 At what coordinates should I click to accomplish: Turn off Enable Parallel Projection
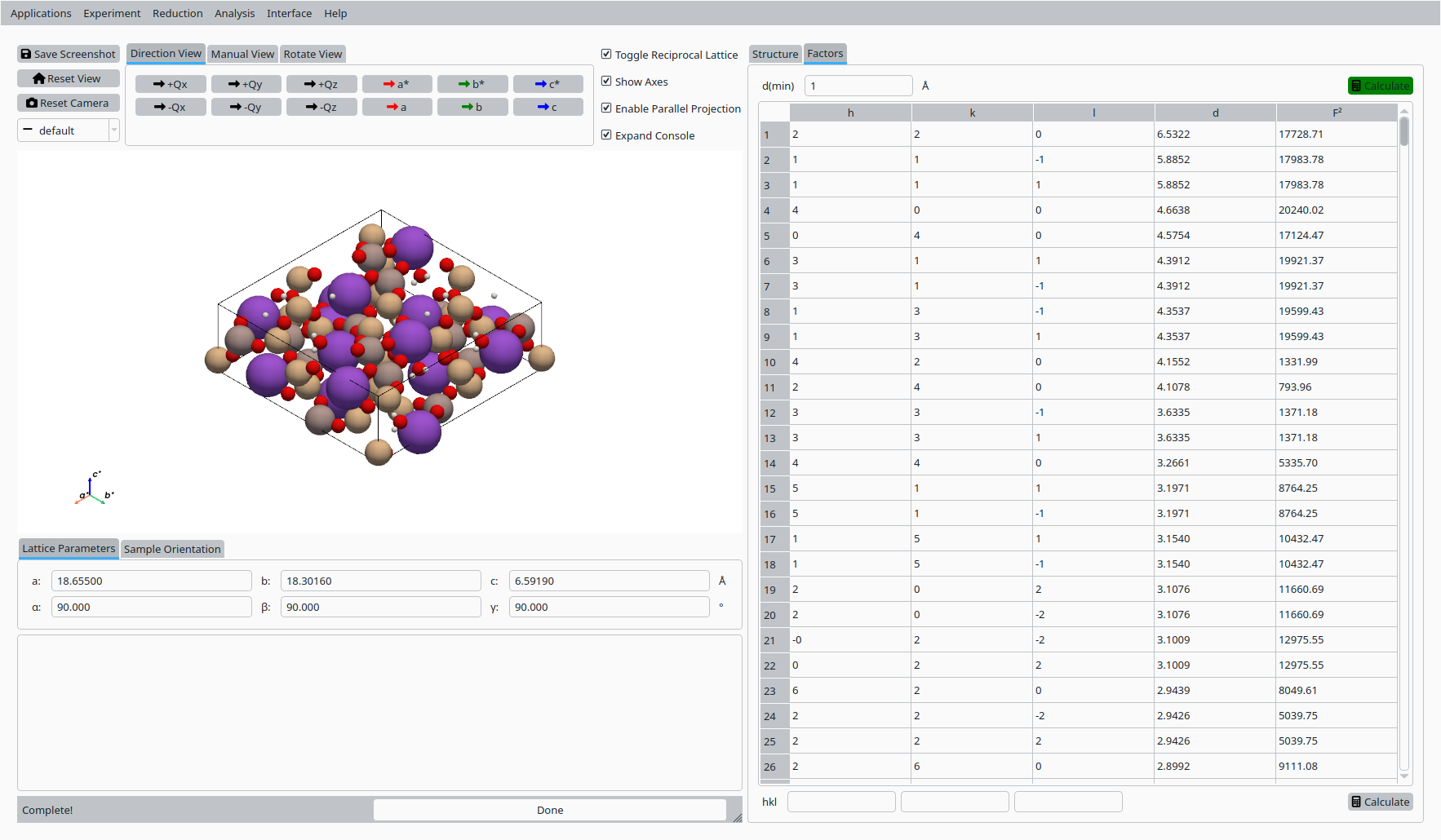[x=606, y=108]
